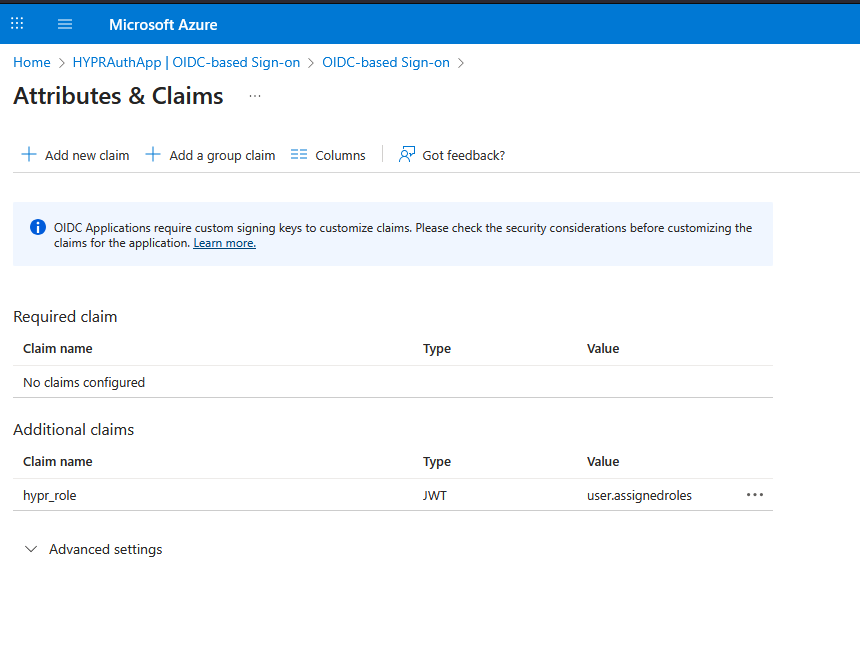Open the Azure app launcher grid icon
The height and width of the screenshot is (662, 860).
click(x=17, y=23)
